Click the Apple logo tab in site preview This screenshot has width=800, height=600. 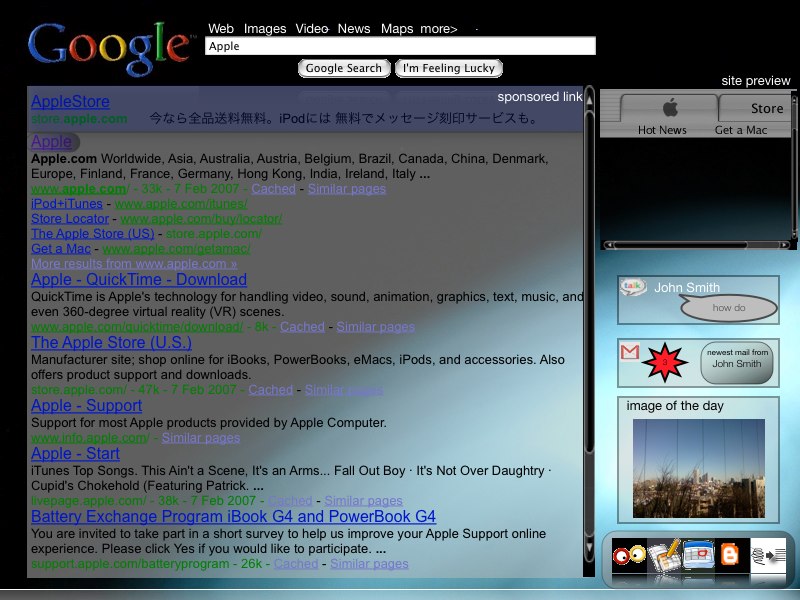click(x=670, y=108)
